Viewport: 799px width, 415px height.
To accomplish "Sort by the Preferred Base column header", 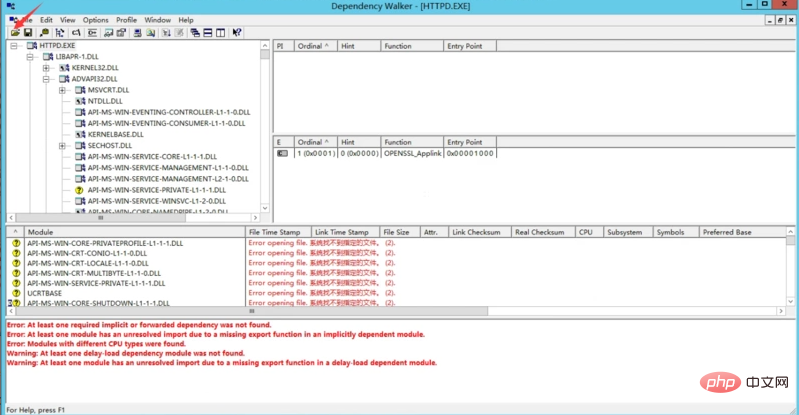I will [x=742, y=232].
